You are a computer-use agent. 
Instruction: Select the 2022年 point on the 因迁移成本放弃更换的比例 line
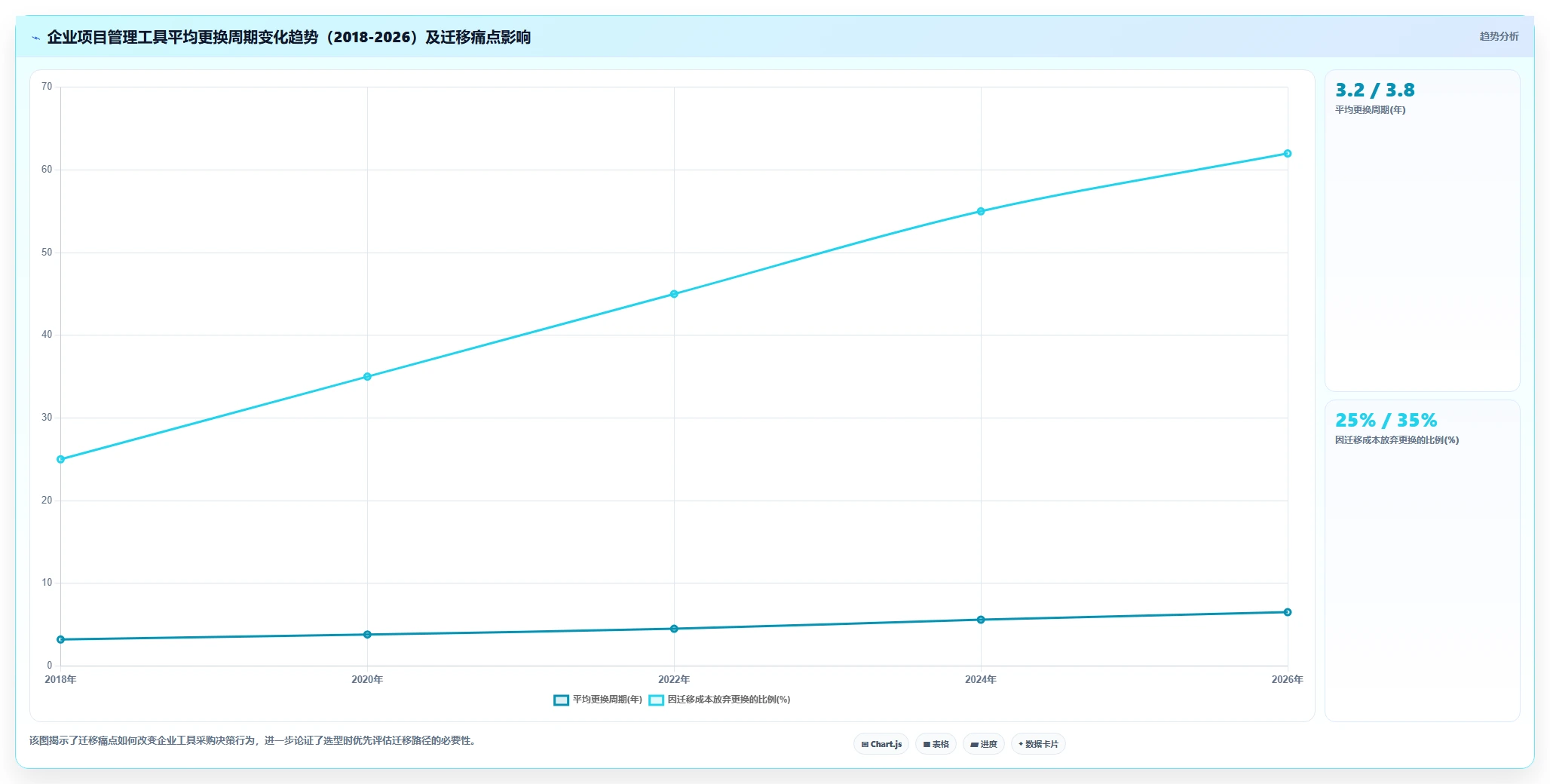coord(674,294)
